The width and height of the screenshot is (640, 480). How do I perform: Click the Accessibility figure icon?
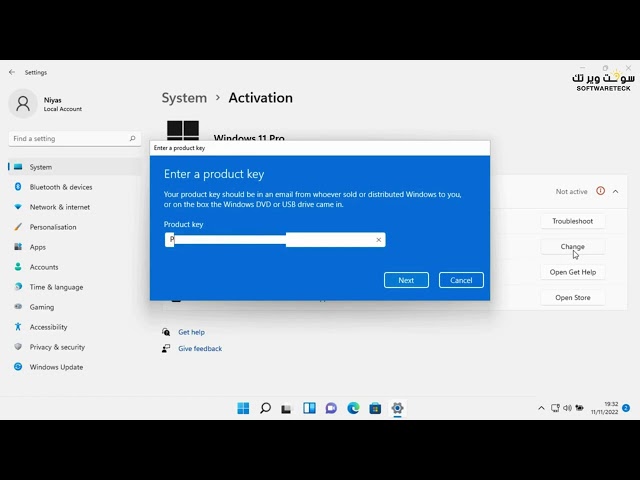click(x=18, y=327)
